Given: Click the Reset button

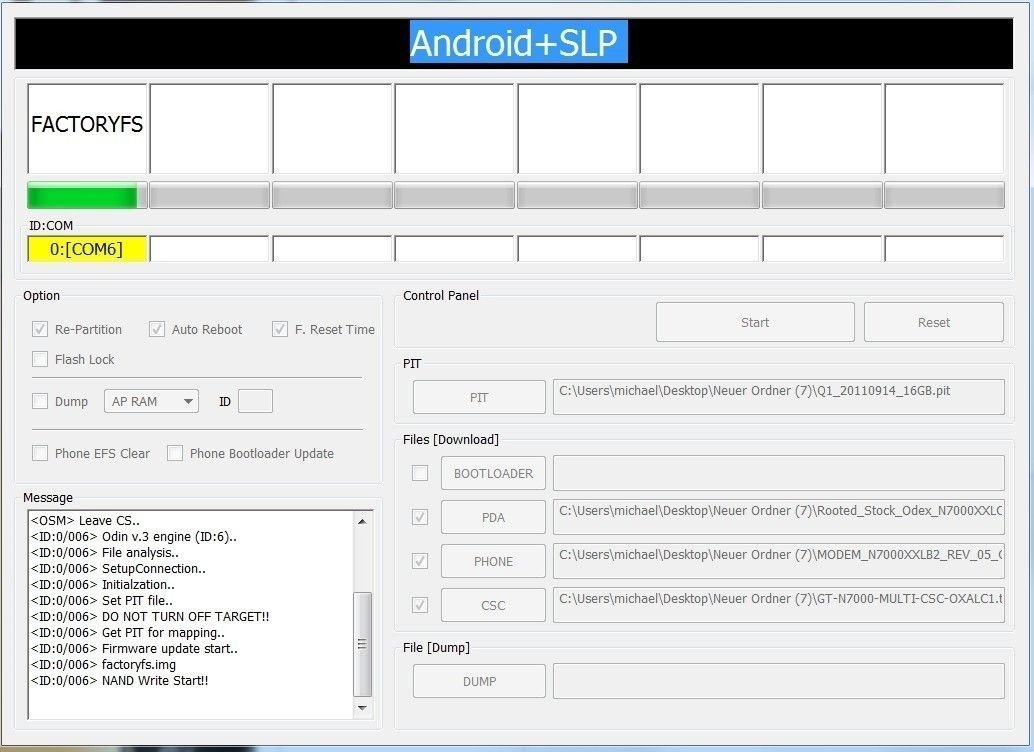Looking at the screenshot, I should [x=934, y=323].
